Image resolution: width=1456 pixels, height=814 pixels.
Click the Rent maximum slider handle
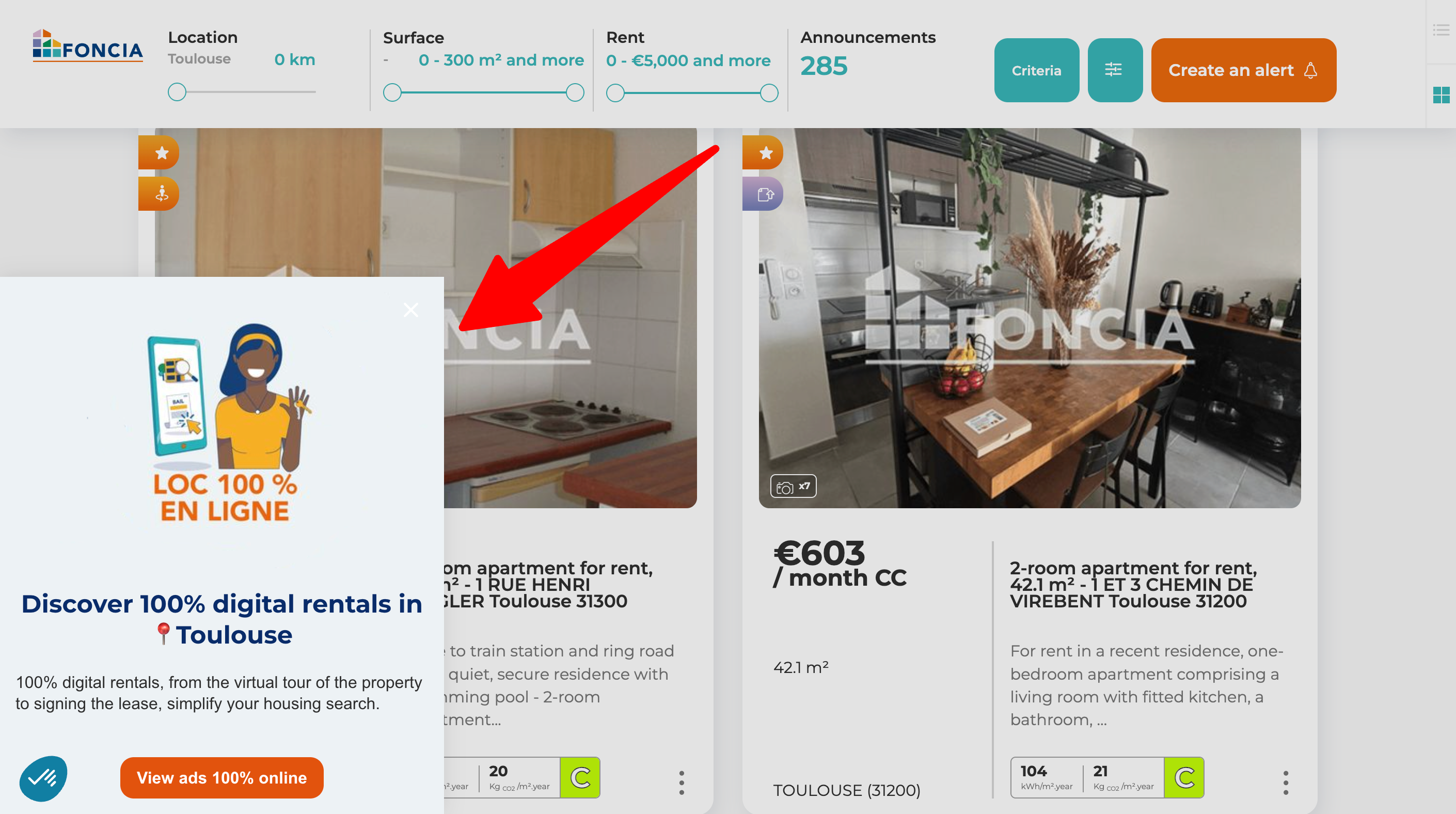coord(769,92)
